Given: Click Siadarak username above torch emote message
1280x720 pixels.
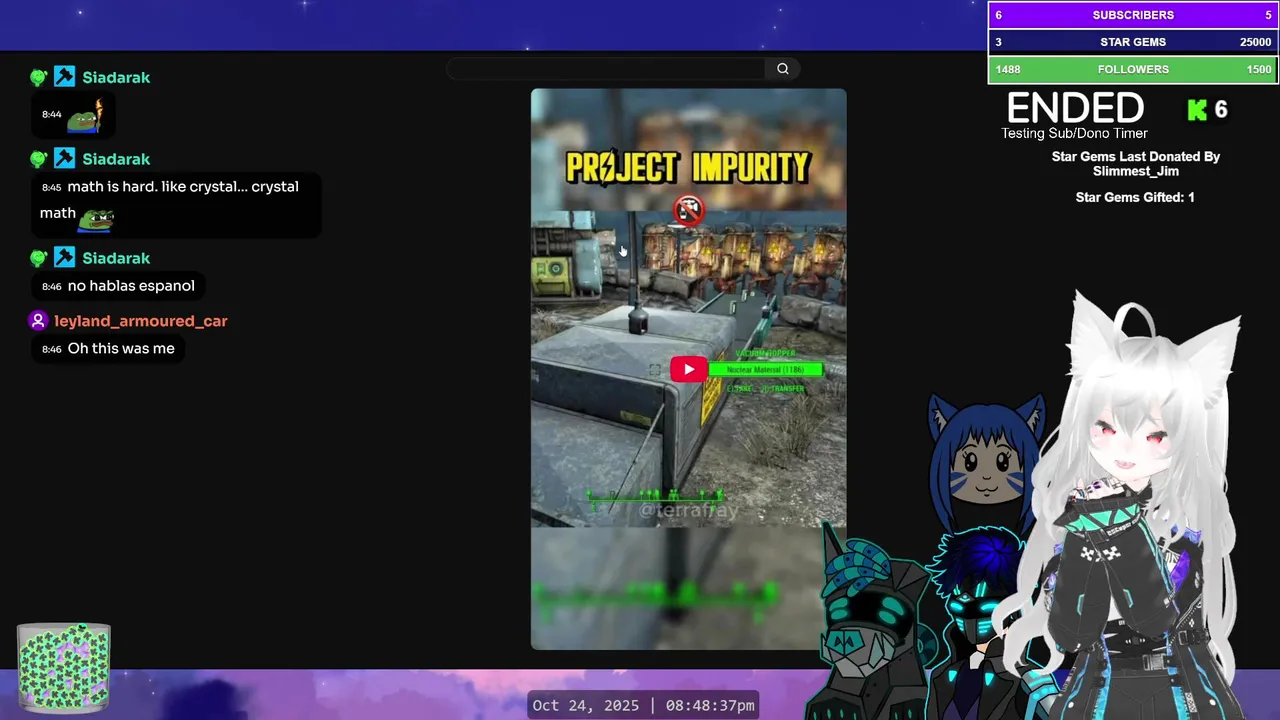Looking at the screenshot, I should [x=116, y=77].
